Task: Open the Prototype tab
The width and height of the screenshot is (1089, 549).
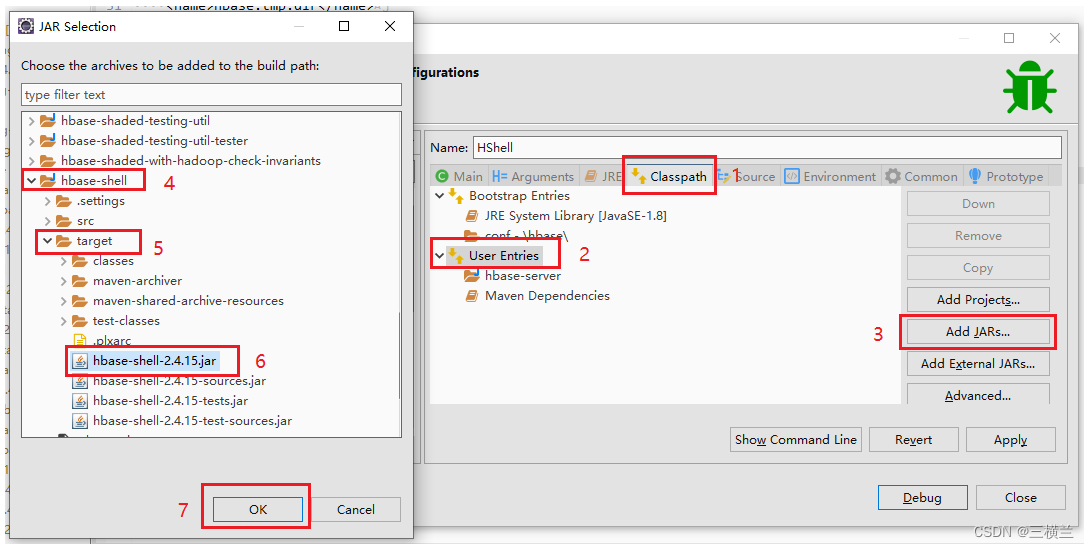Action: 1006,177
